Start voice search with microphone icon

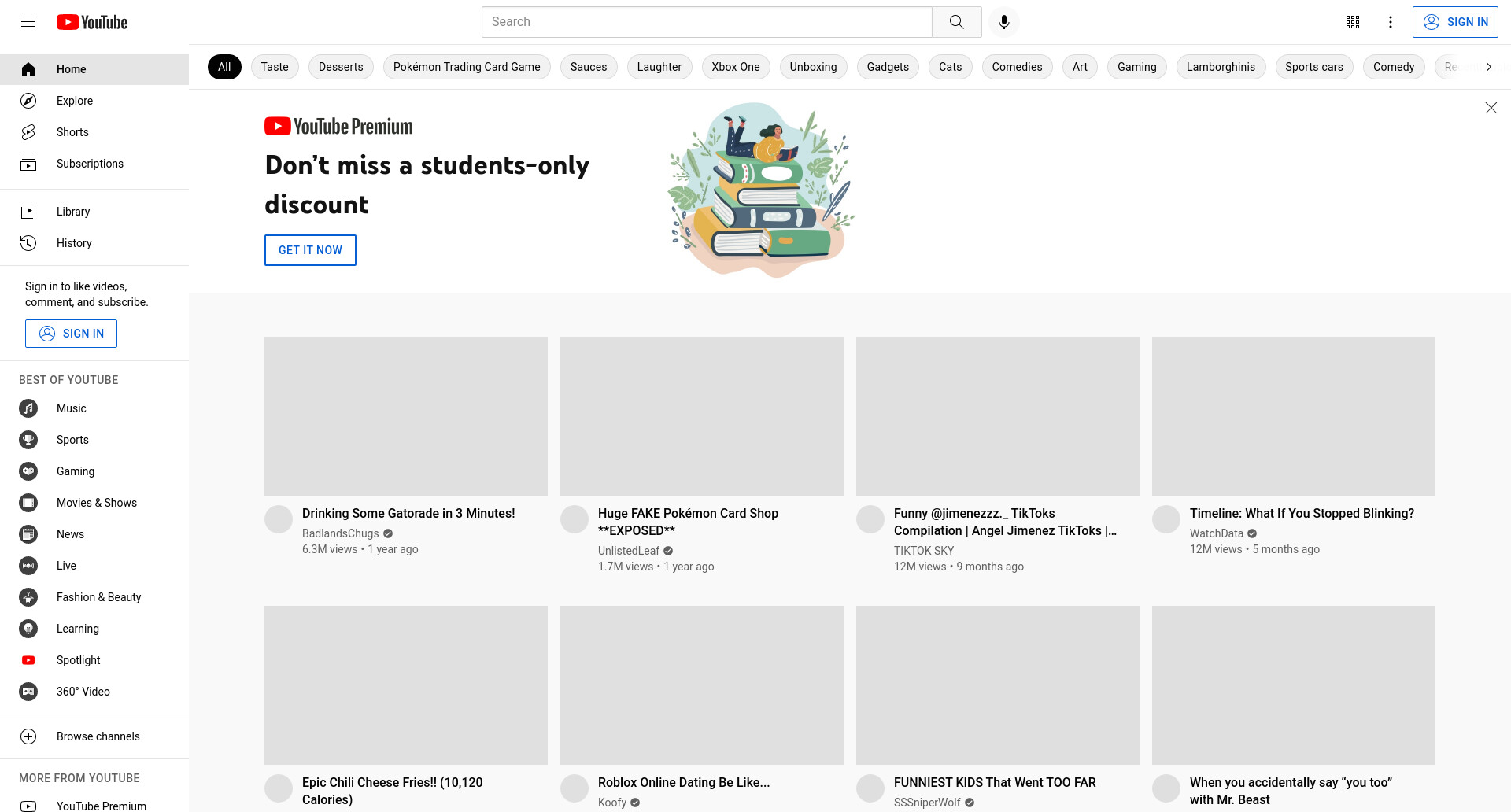point(1004,22)
